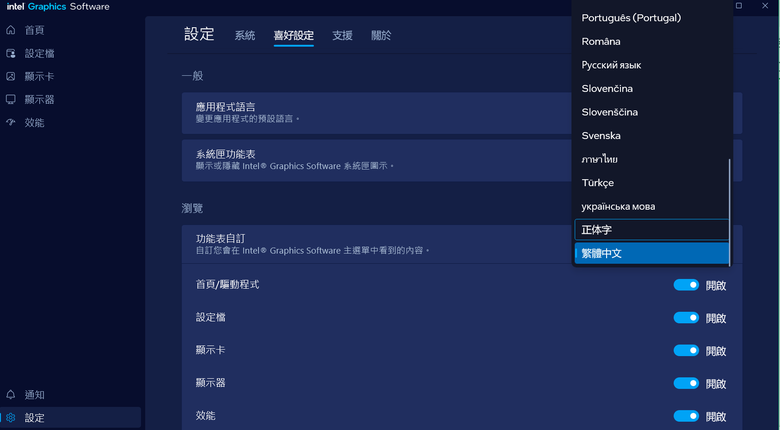Click the 應用程式語言 setting row

click(x=462, y=113)
